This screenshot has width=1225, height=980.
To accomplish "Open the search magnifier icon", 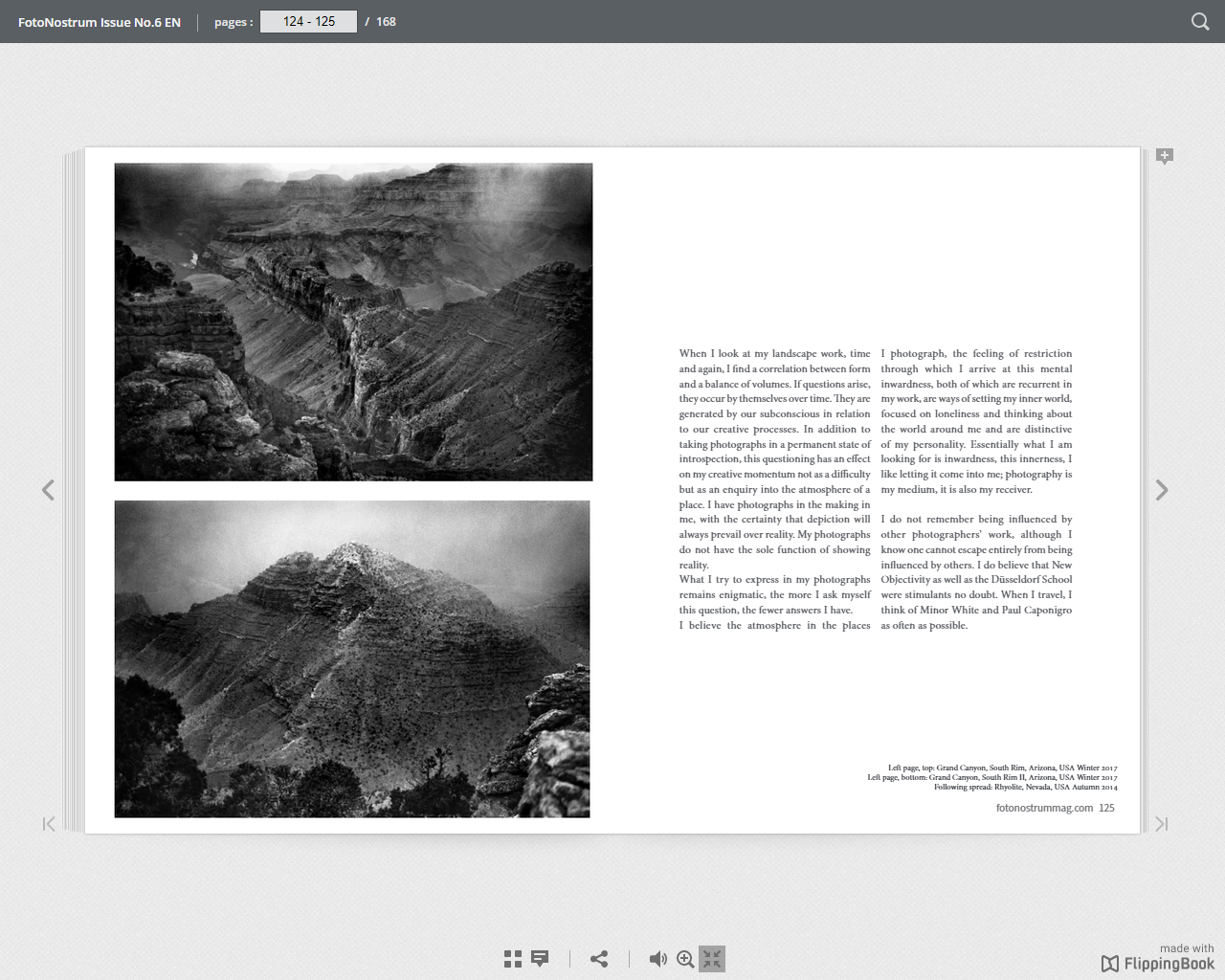I will coord(1199,21).
